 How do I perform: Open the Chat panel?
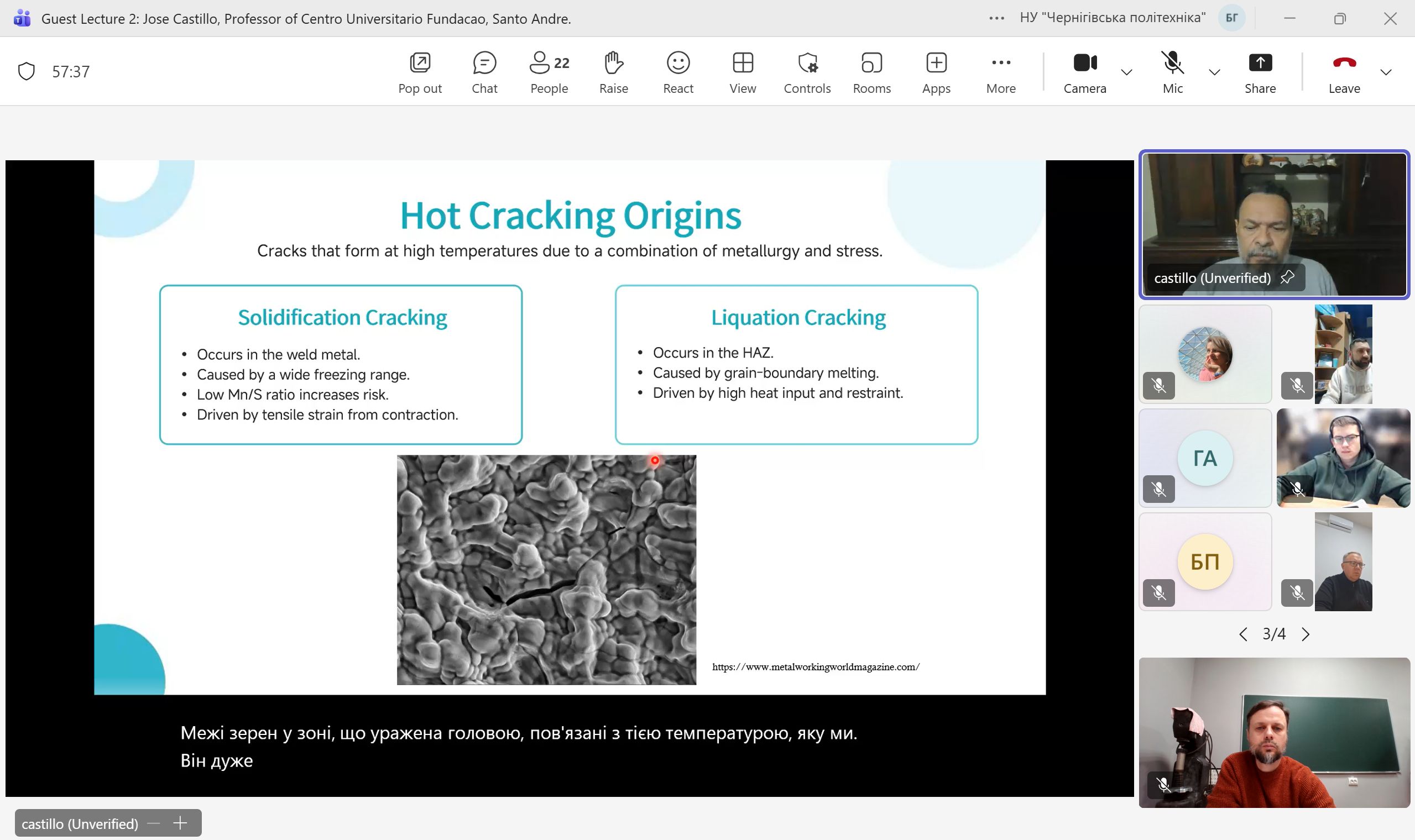click(484, 72)
